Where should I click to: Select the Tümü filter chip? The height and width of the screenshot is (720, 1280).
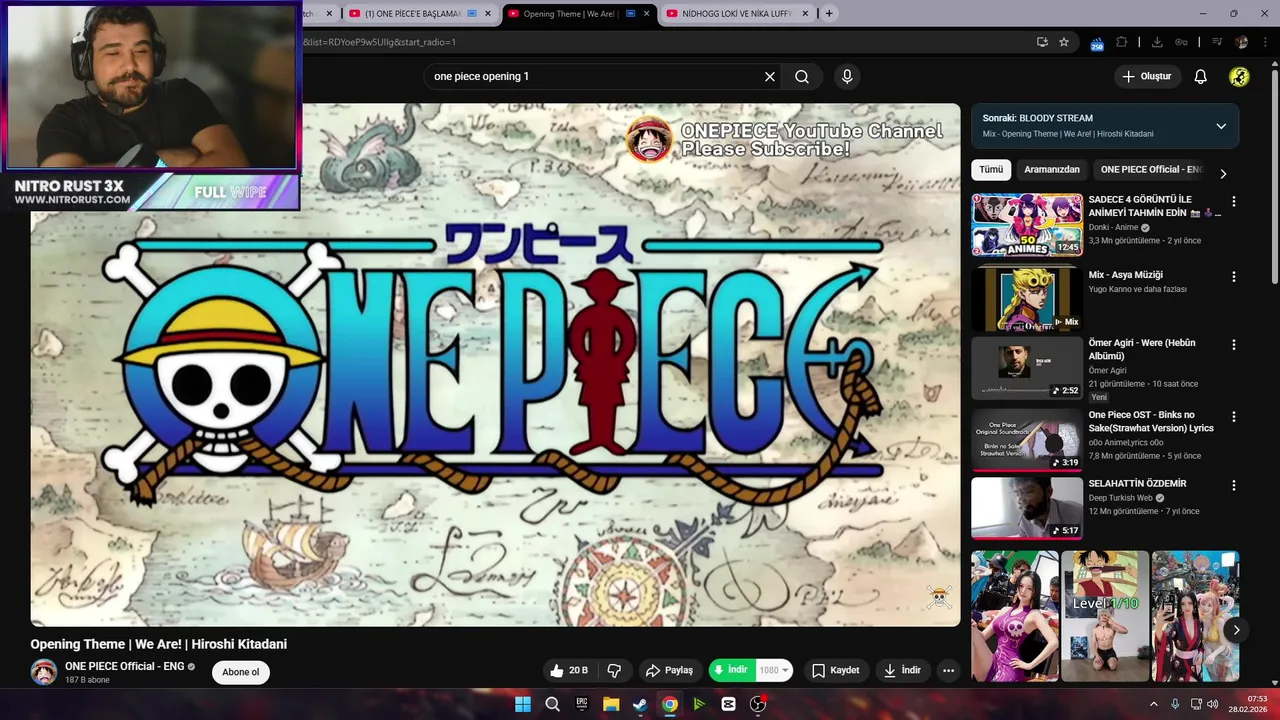(x=991, y=170)
